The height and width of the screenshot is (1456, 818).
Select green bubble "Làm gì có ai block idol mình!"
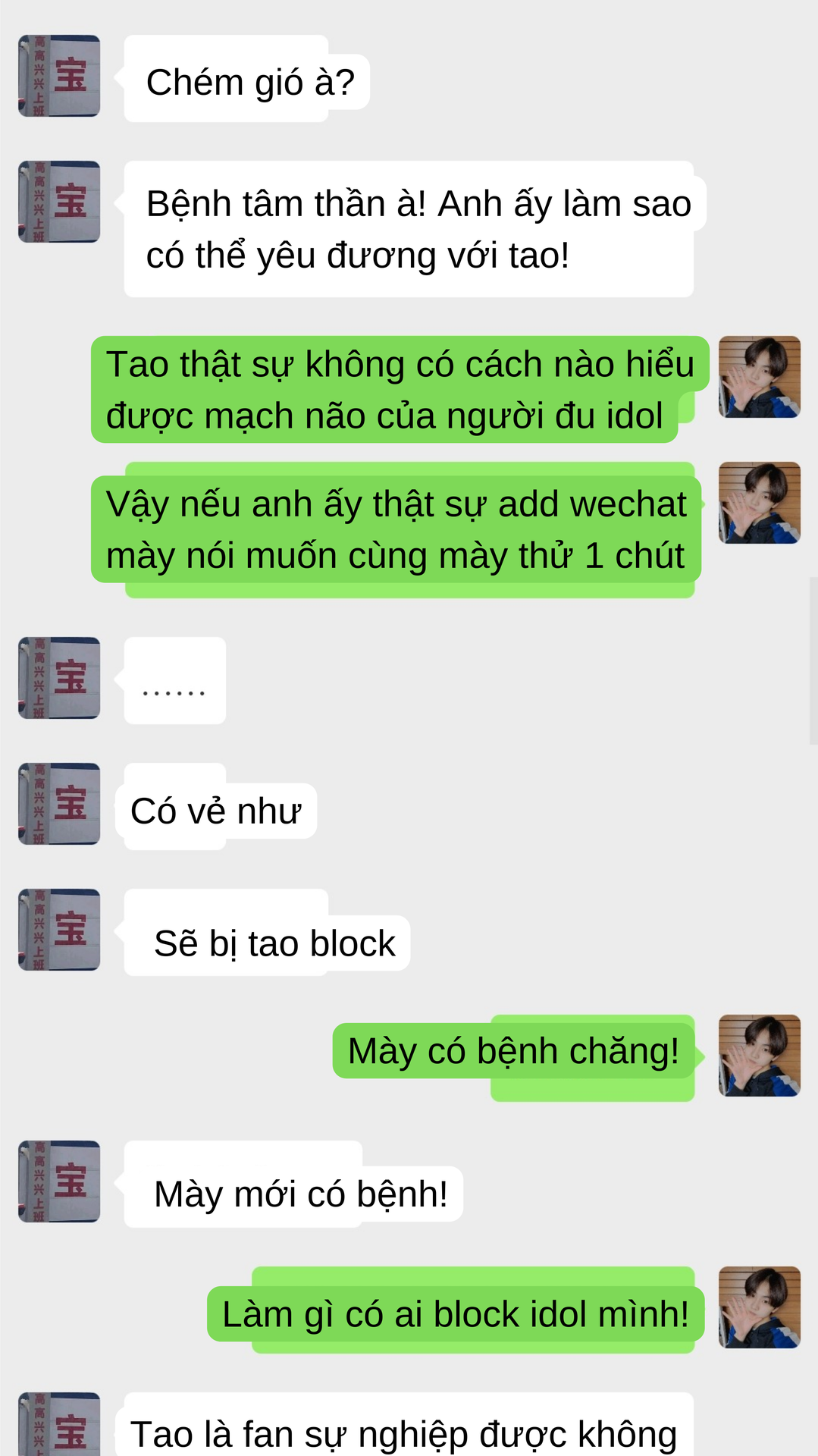(x=456, y=1310)
